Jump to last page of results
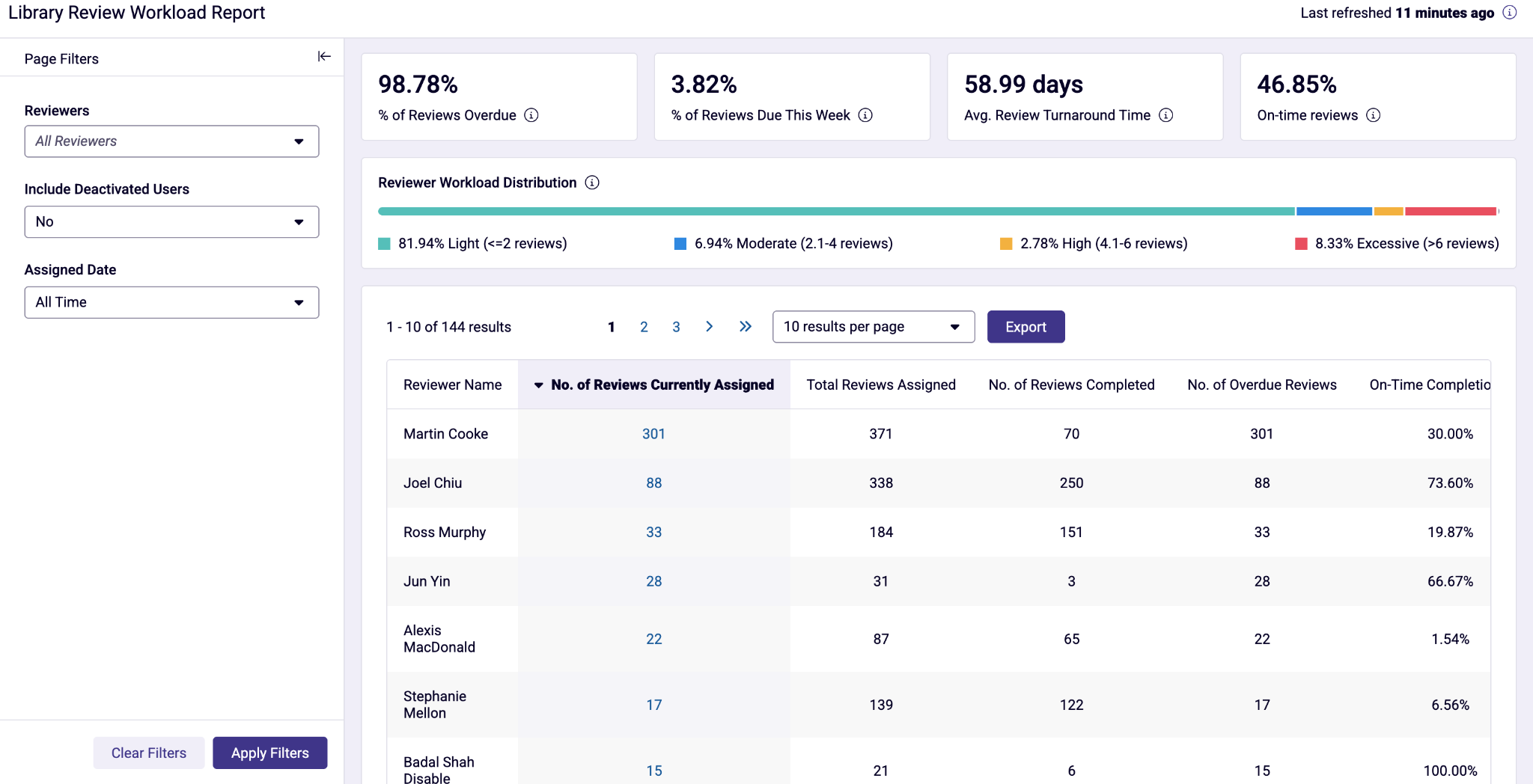The width and height of the screenshot is (1533, 784). click(746, 327)
